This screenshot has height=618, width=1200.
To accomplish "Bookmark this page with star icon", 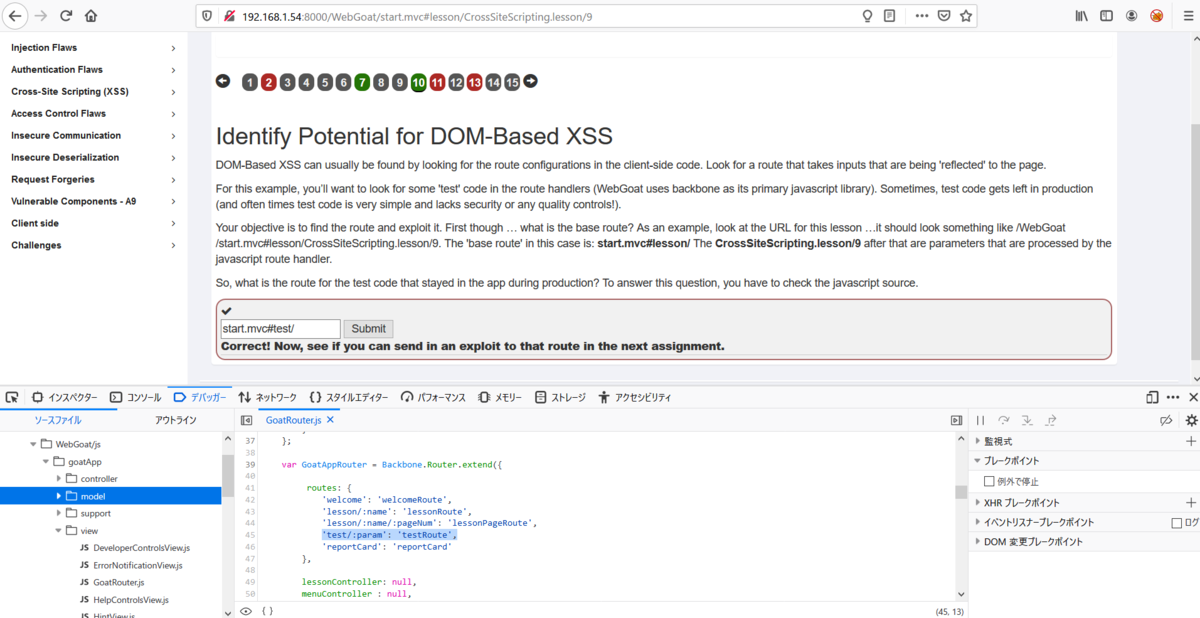I will point(965,16).
